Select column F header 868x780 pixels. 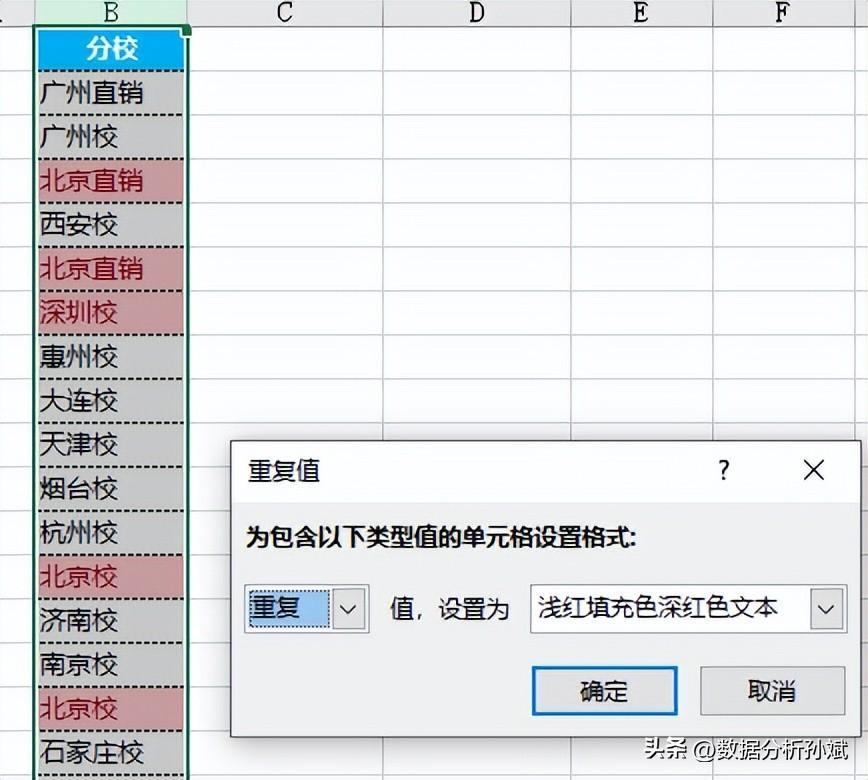[x=781, y=12]
